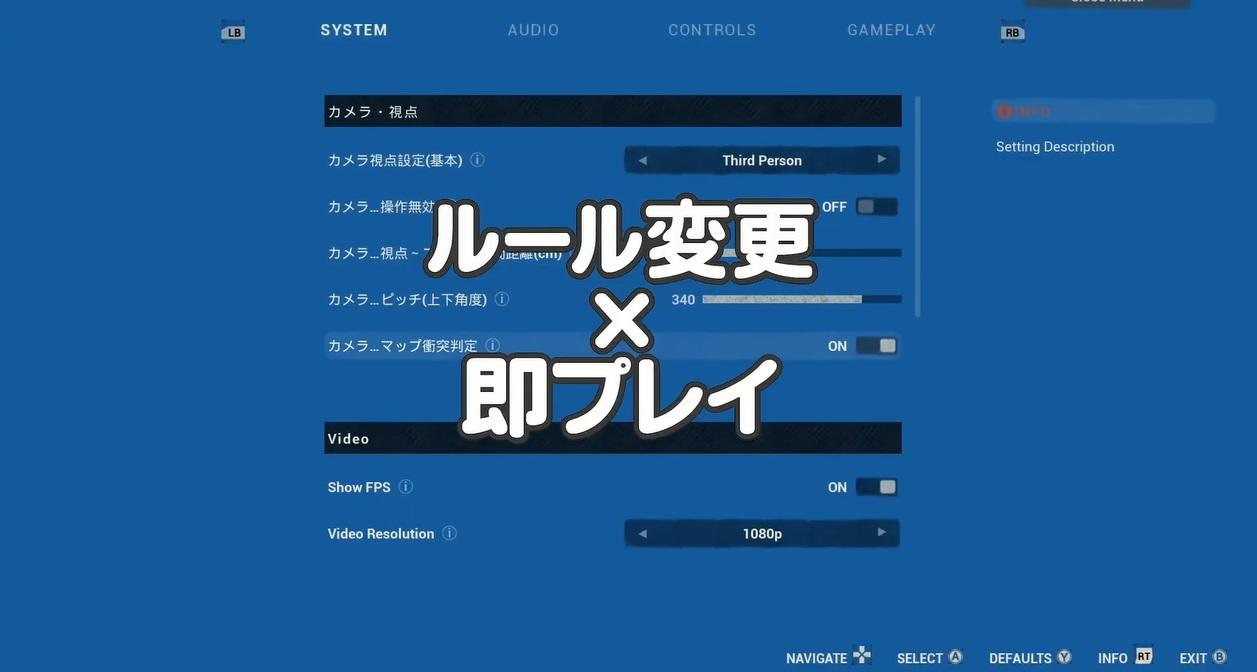The width and height of the screenshot is (1257, 672).
Task: Click the INFO button in footer
Action: tap(1125, 658)
